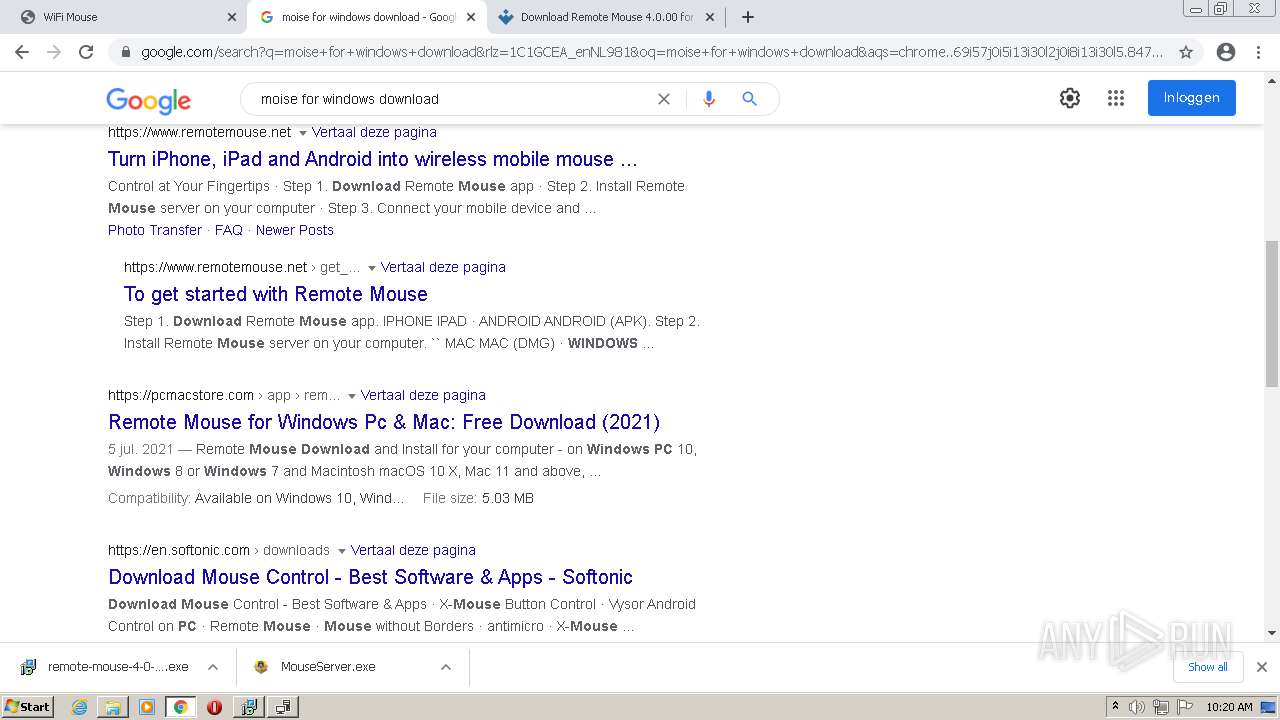Screen dimensions: 1280x720
Task: Open dropdown next to remotemouse.net get_ URL
Action: coord(372,268)
